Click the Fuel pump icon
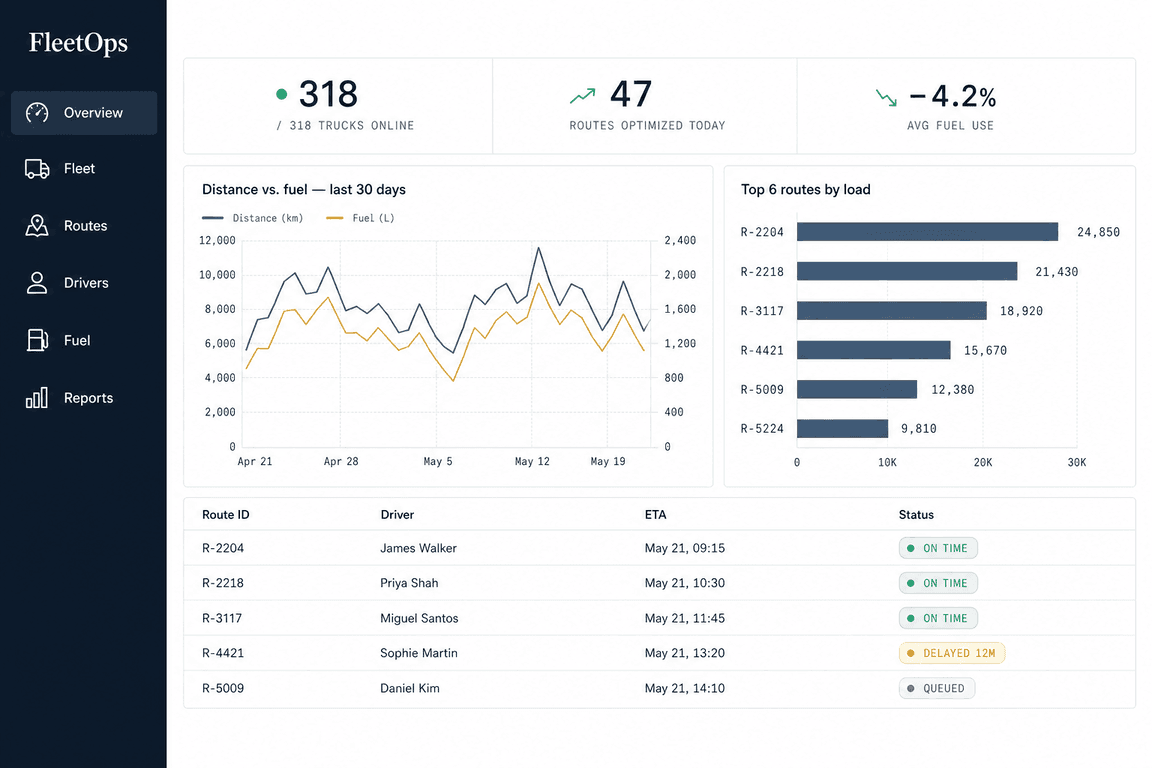The image size is (1152, 768). pyautogui.click(x=37, y=340)
